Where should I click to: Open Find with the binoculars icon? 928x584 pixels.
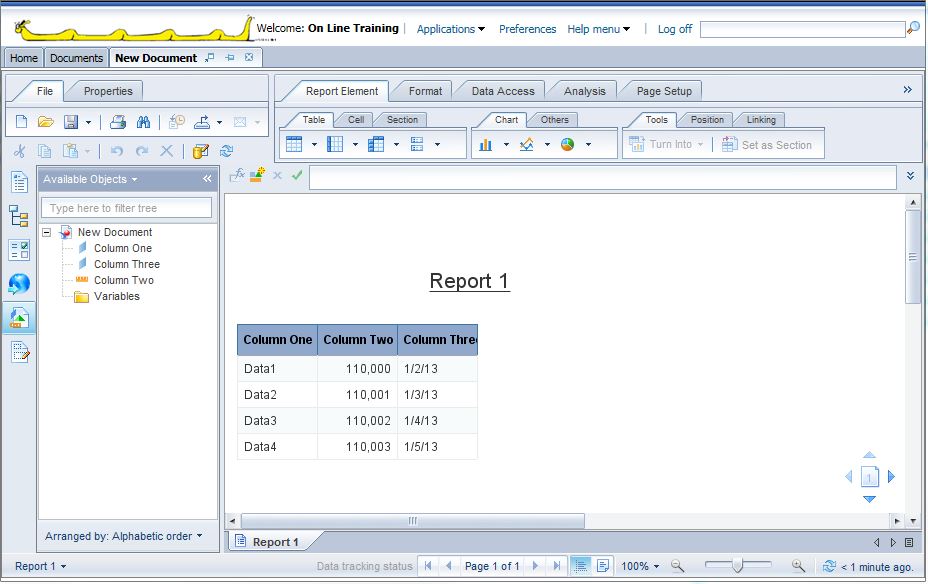[143, 122]
